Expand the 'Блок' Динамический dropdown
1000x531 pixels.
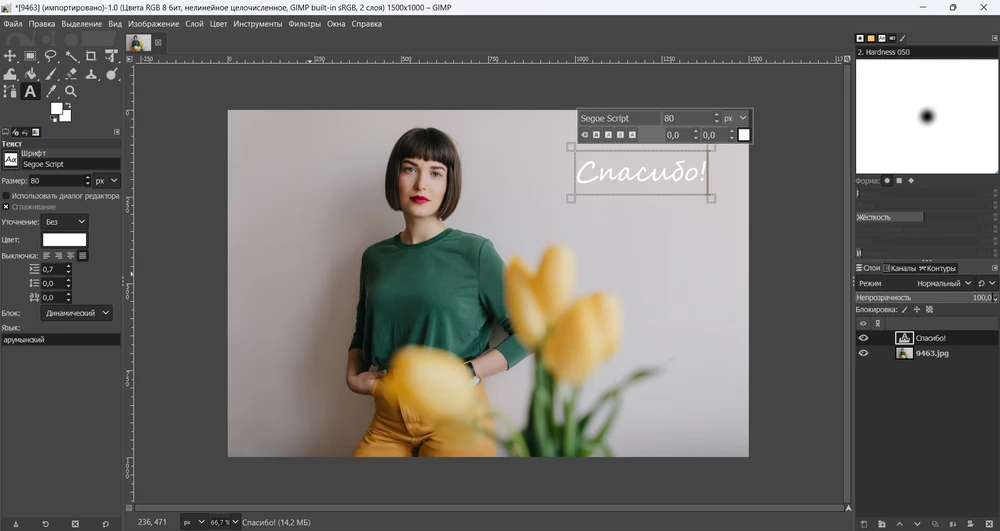click(x=77, y=313)
